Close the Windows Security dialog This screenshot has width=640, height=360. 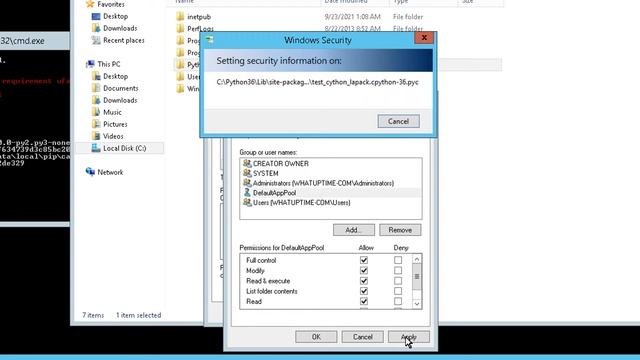click(x=424, y=38)
